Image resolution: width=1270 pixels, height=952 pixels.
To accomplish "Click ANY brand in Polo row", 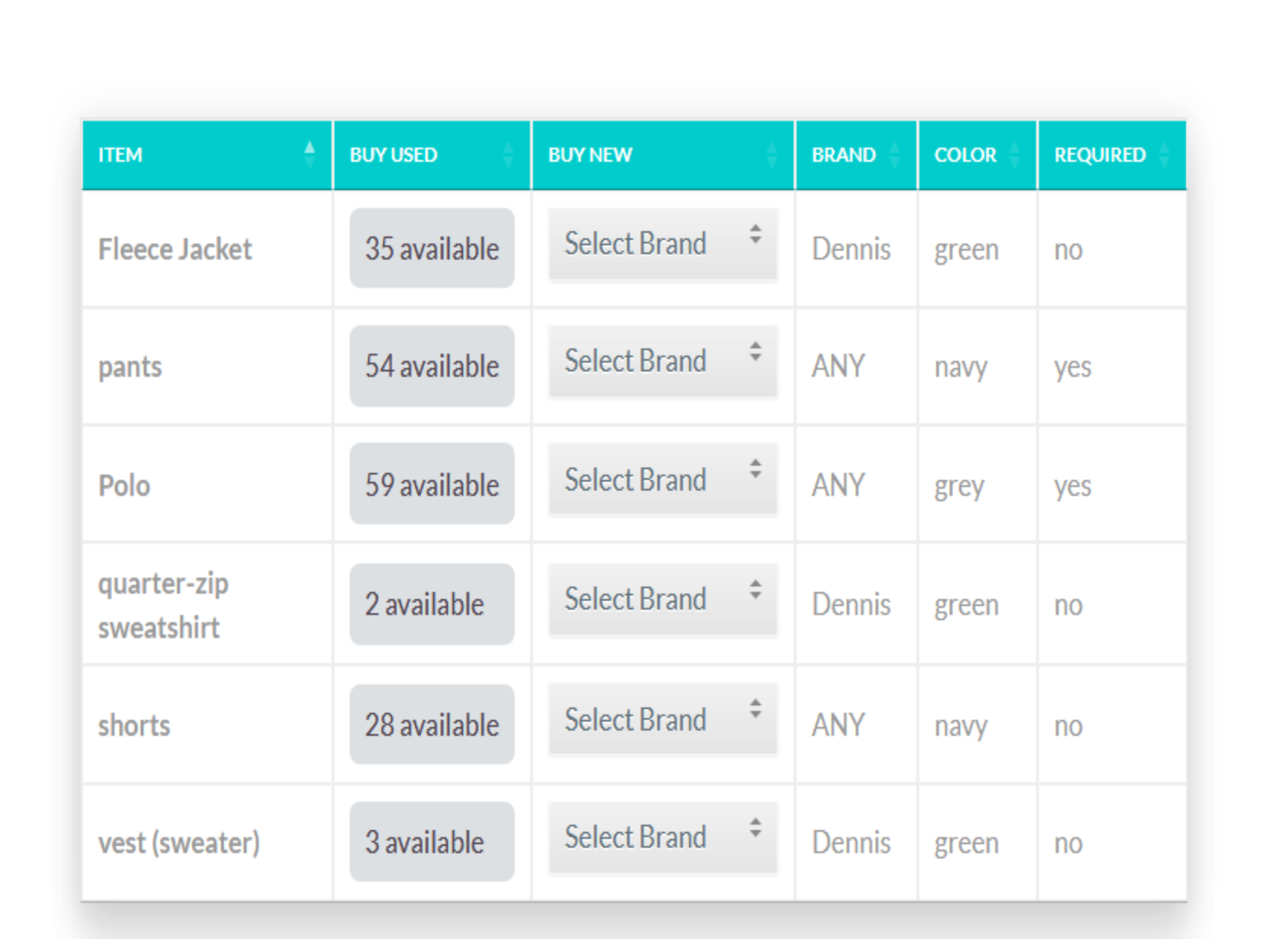I will pyautogui.click(x=838, y=486).
